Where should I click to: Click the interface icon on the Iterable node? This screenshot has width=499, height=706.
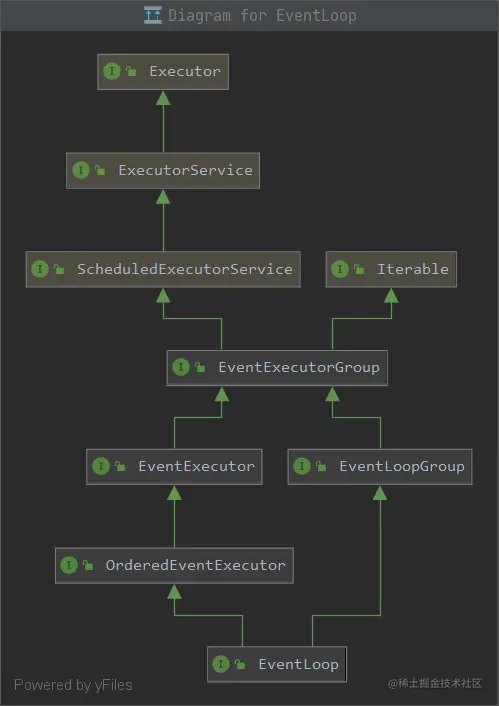[340, 269]
